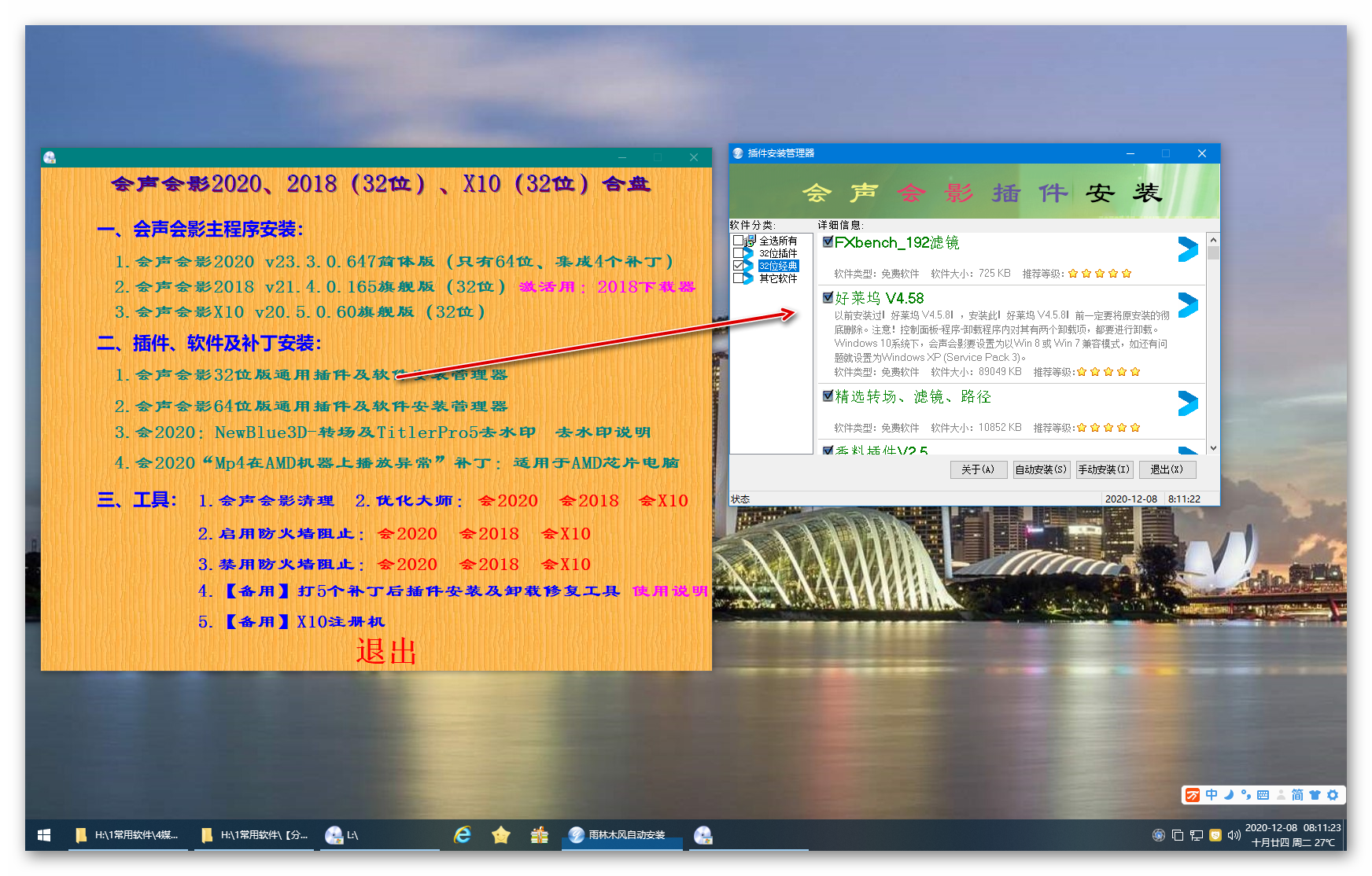Screen dimensions: 1372x876
Task: Switch simplified/traditional via 简 icon
Action: coord(1297,795)
